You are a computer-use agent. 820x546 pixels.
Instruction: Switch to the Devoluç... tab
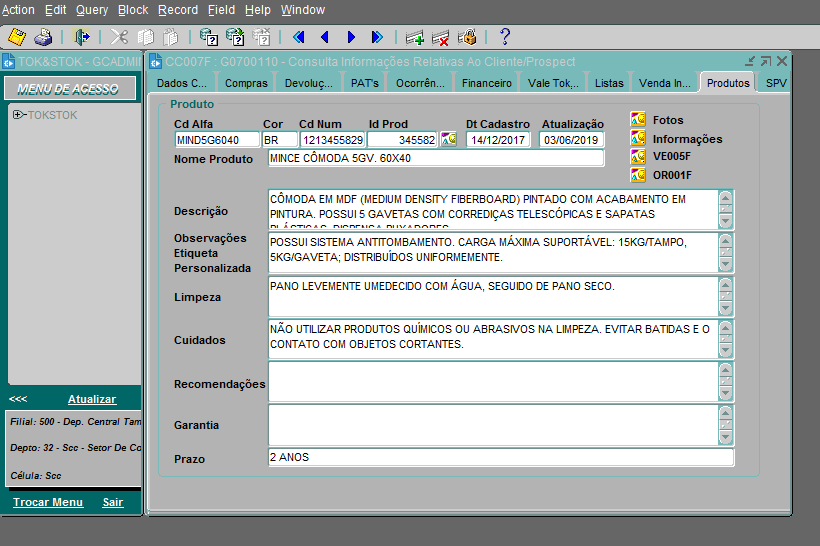(309, 83)
